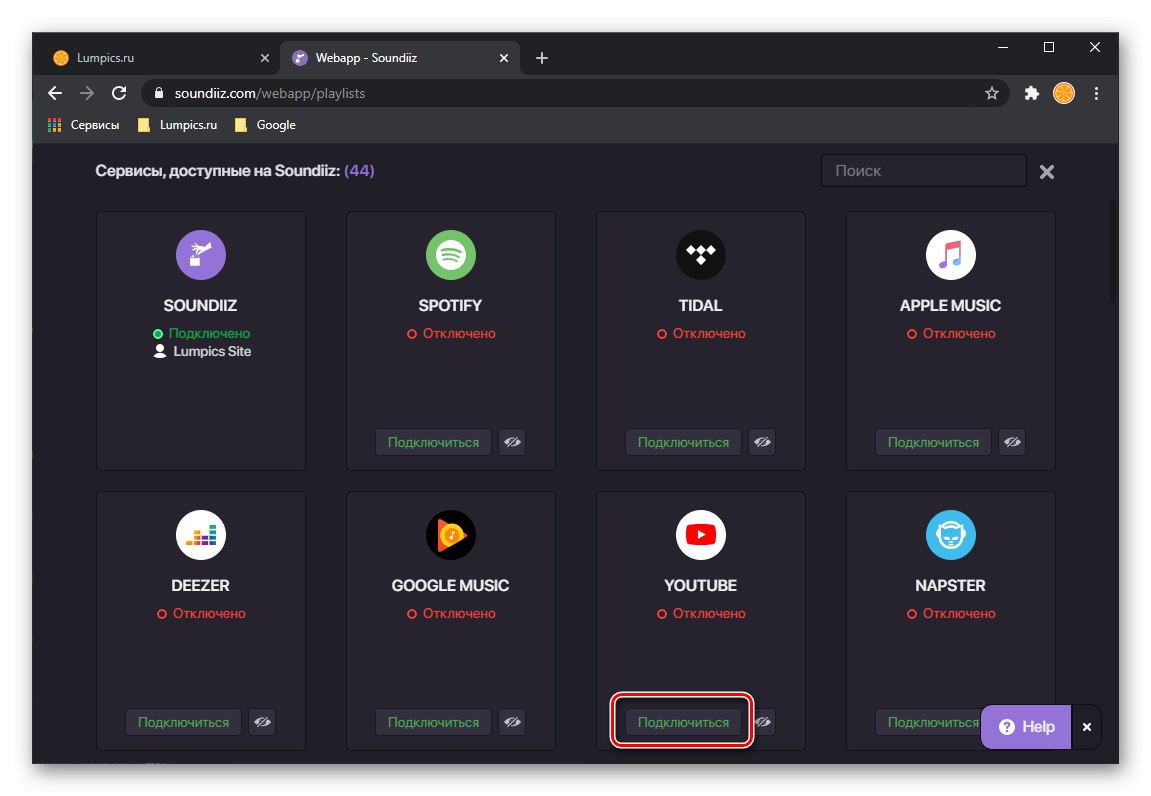Click the Apple Music logo icon
The height and width of the screenshot is (796, 1151).
pos(951,255)
